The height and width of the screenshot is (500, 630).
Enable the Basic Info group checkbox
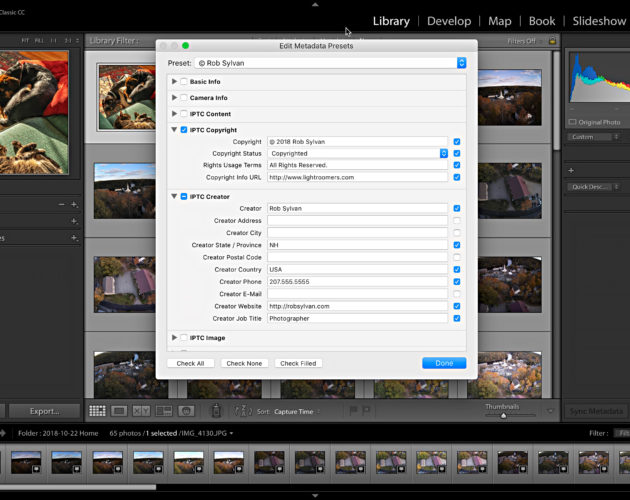point(184,82)
